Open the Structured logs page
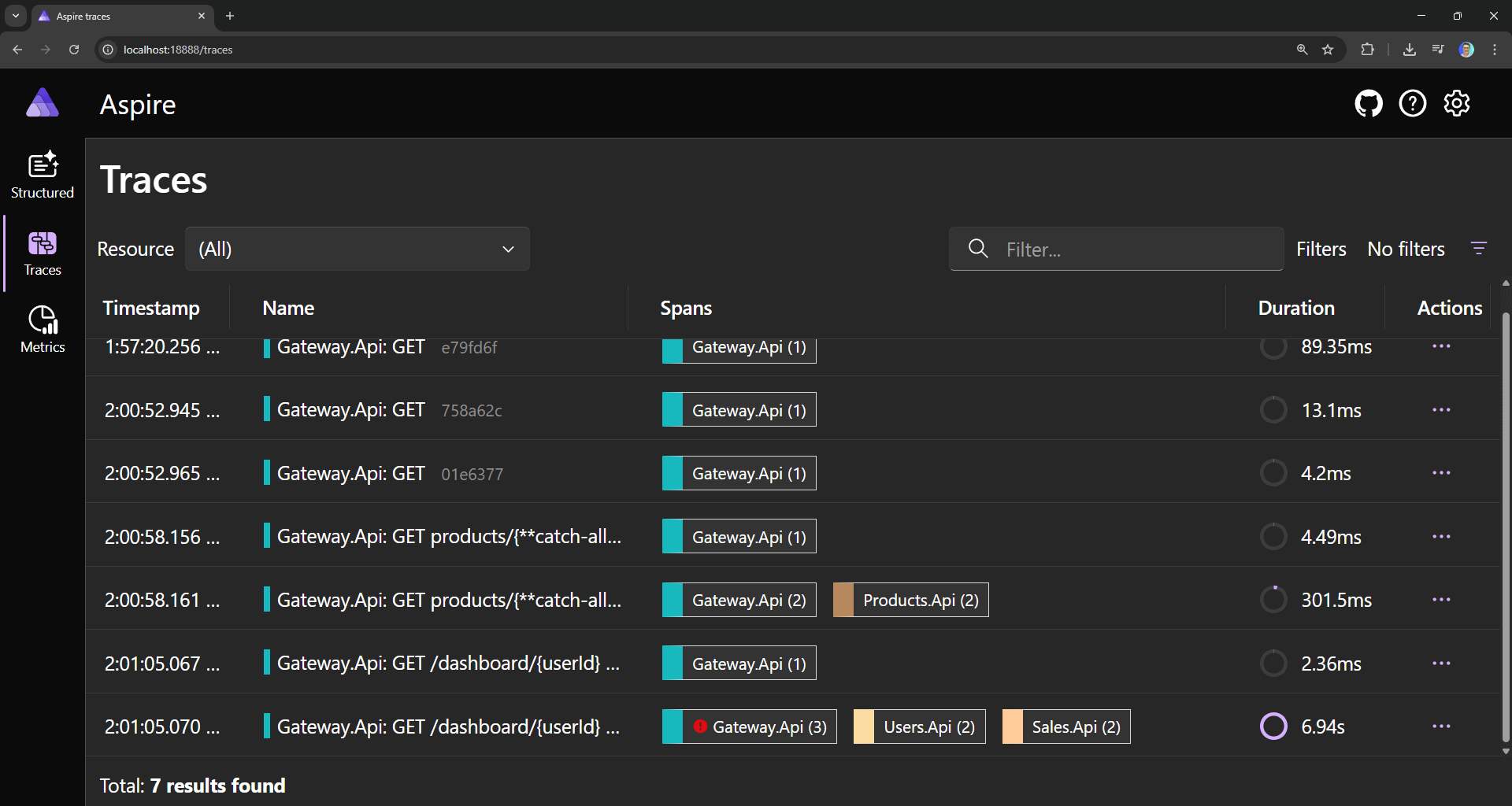1512x806 pixels. pos(42,175)
